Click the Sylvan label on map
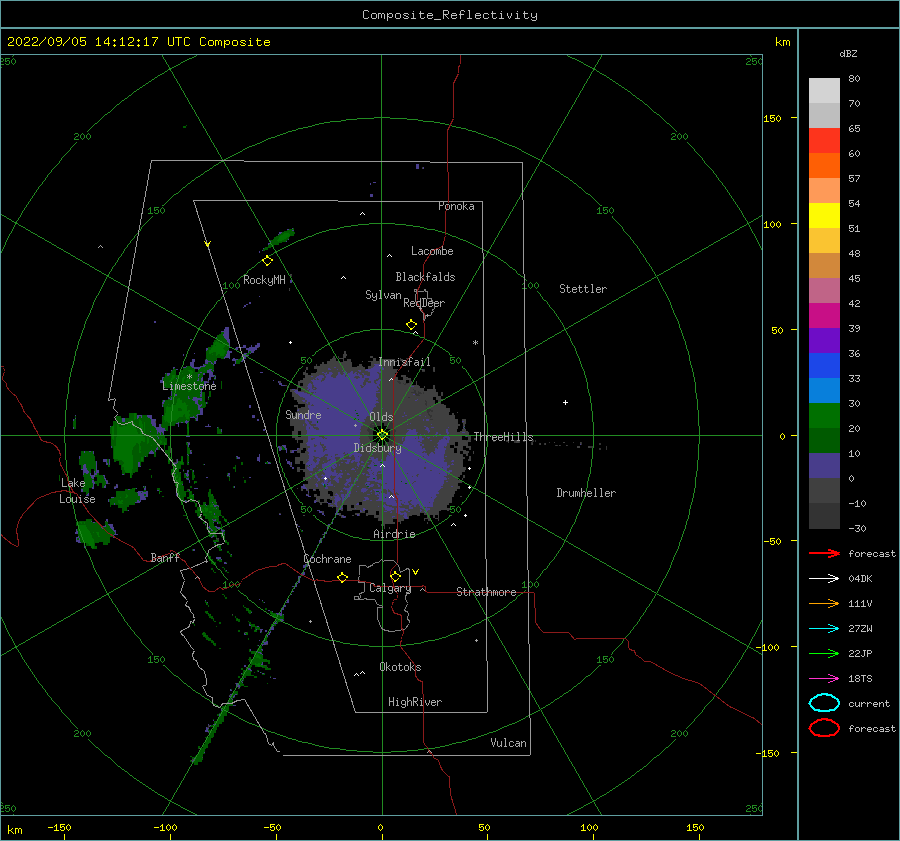 pos(383,295)
